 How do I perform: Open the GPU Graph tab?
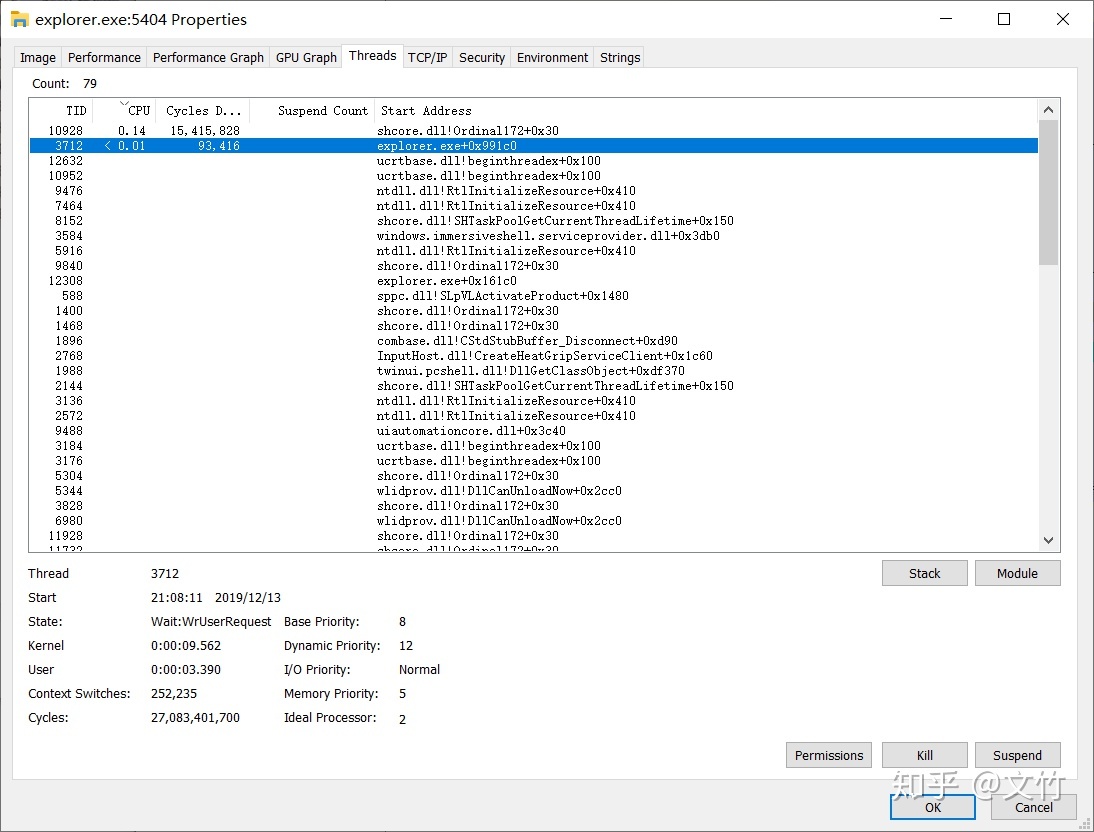[306, 57]
